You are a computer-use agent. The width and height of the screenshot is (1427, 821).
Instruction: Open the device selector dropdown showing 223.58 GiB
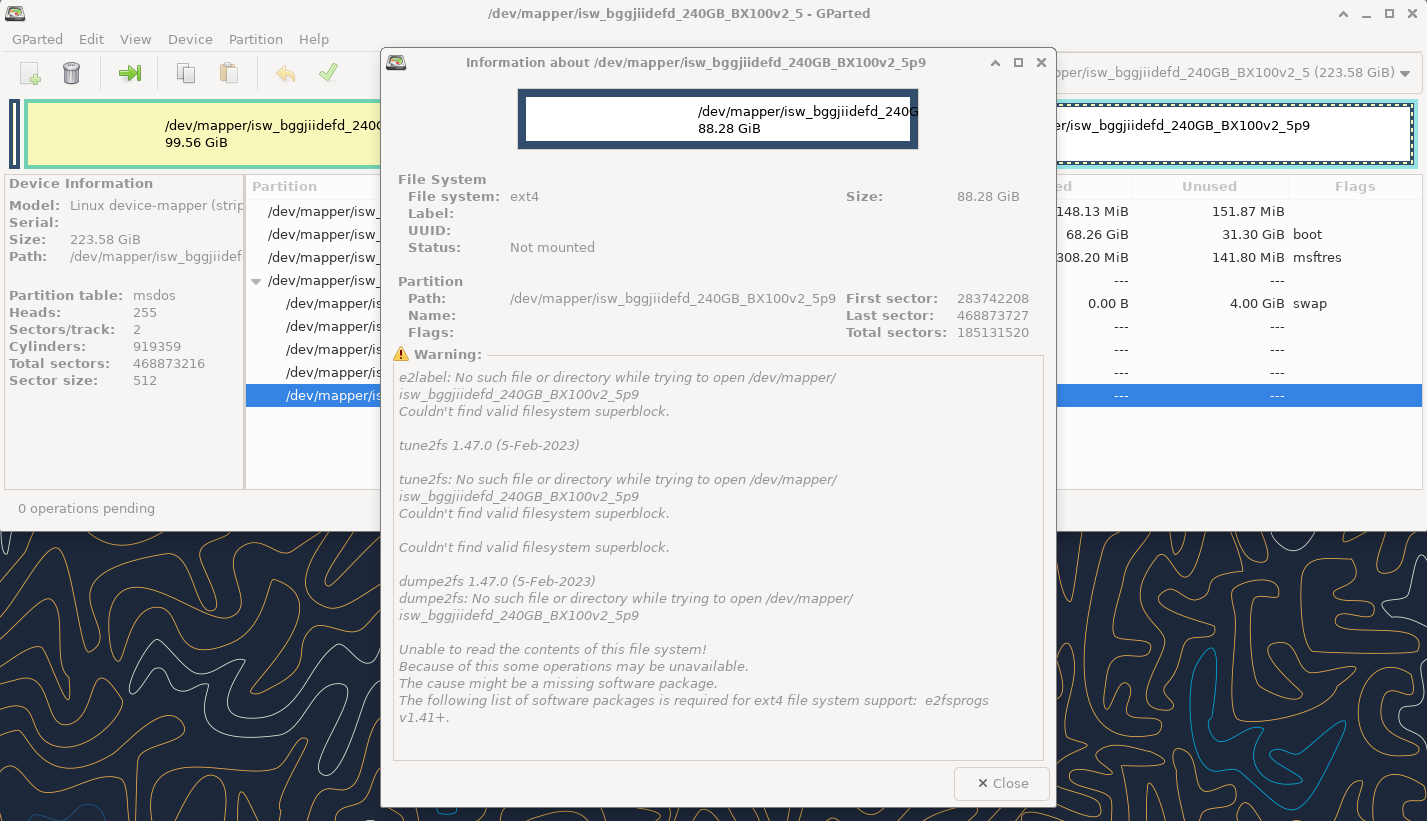(1237, 73)
